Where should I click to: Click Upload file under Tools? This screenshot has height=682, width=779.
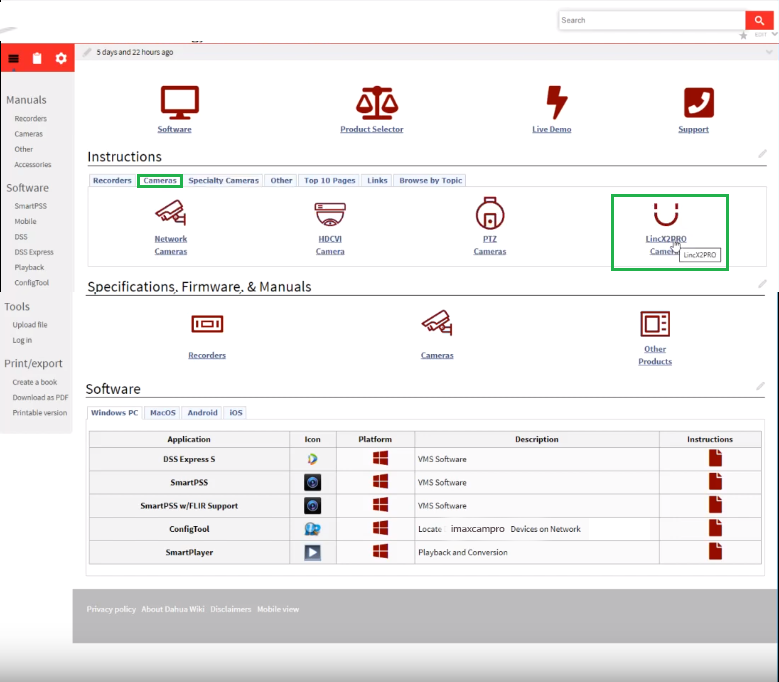click(30, 325)
